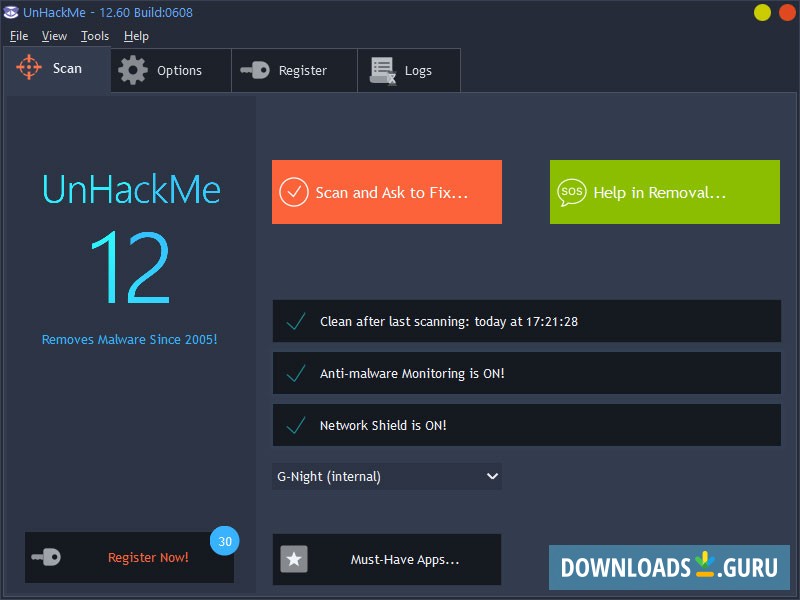Click the Options gear icon
800x600 pixels.
133,70
